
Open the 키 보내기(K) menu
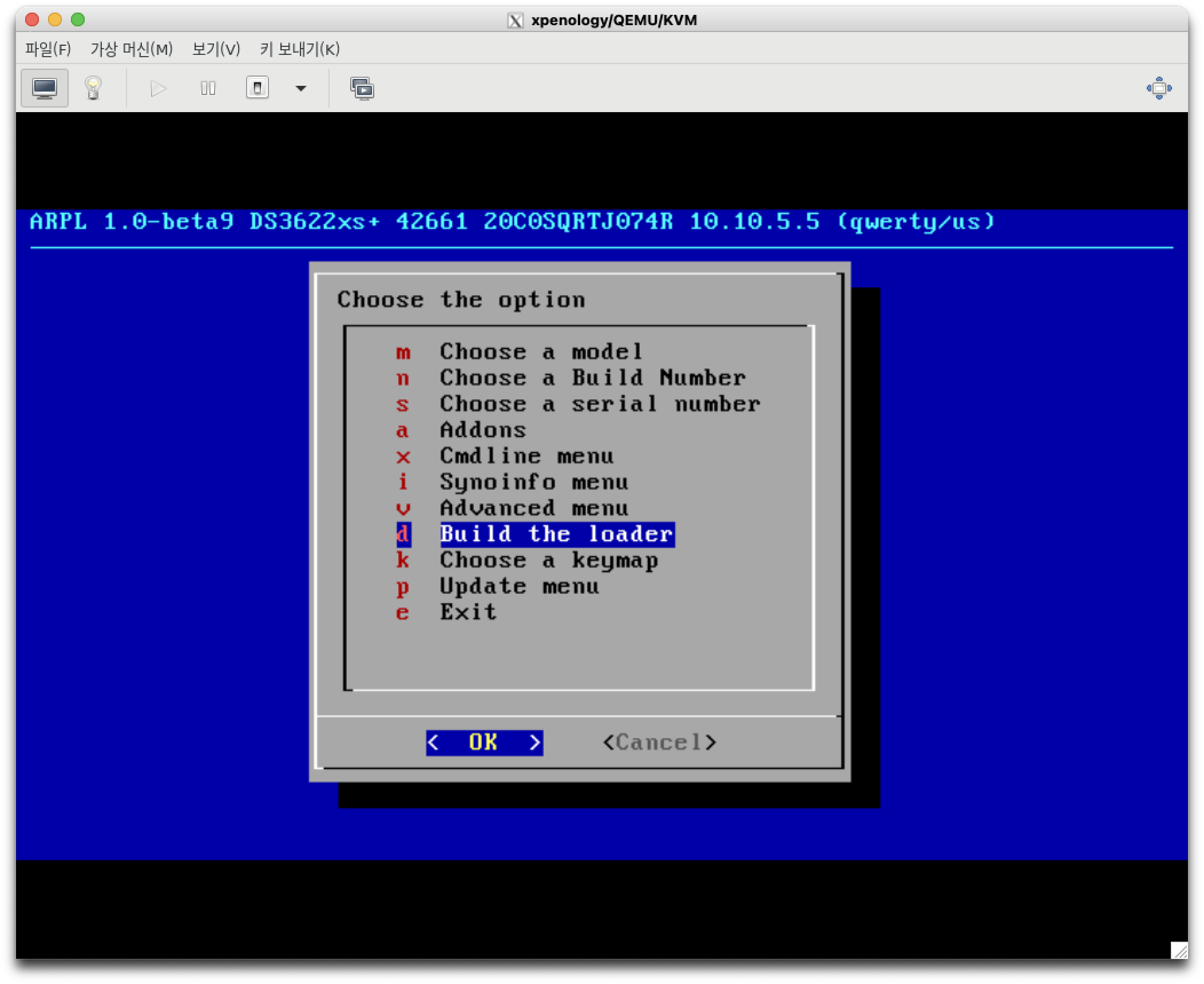[300, 49]
